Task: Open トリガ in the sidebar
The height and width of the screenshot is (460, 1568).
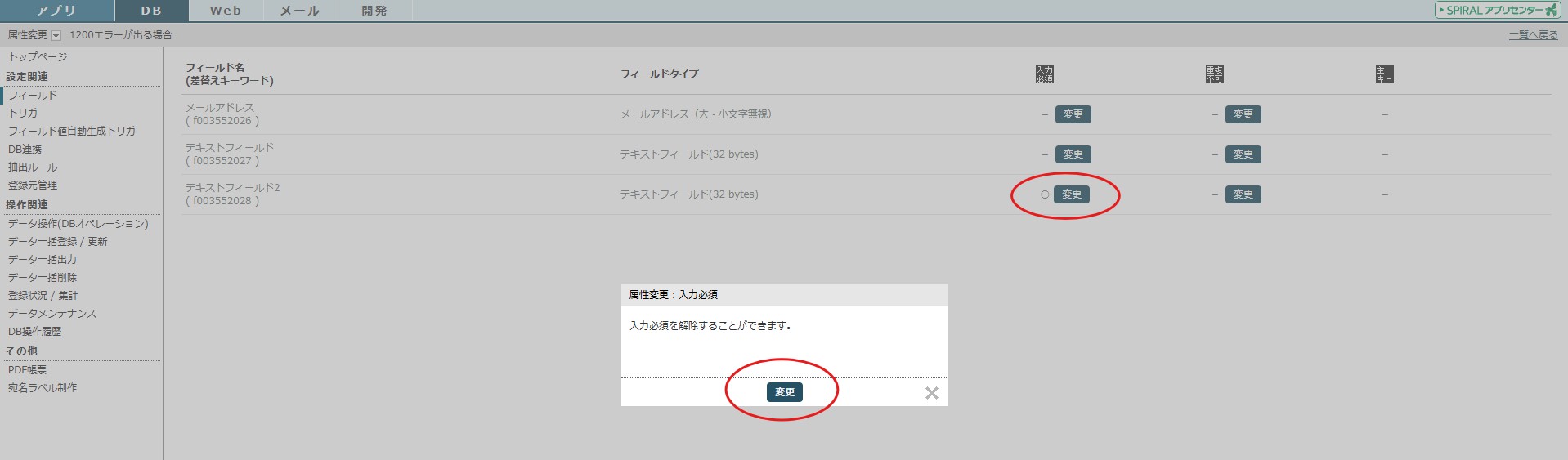Action: (x=23, y=114)
